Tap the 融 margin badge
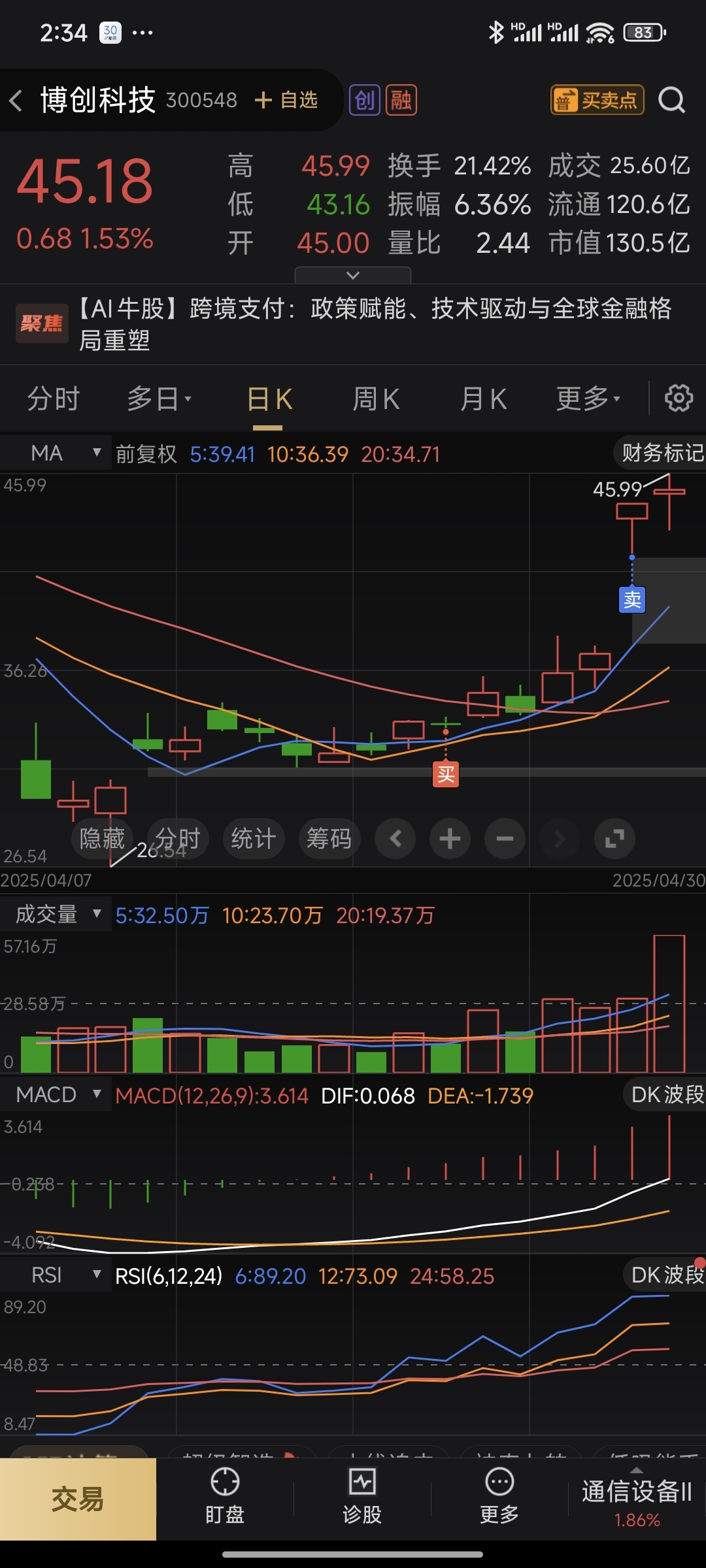This screenshot has width=706, height=1568. pos(401,101)
